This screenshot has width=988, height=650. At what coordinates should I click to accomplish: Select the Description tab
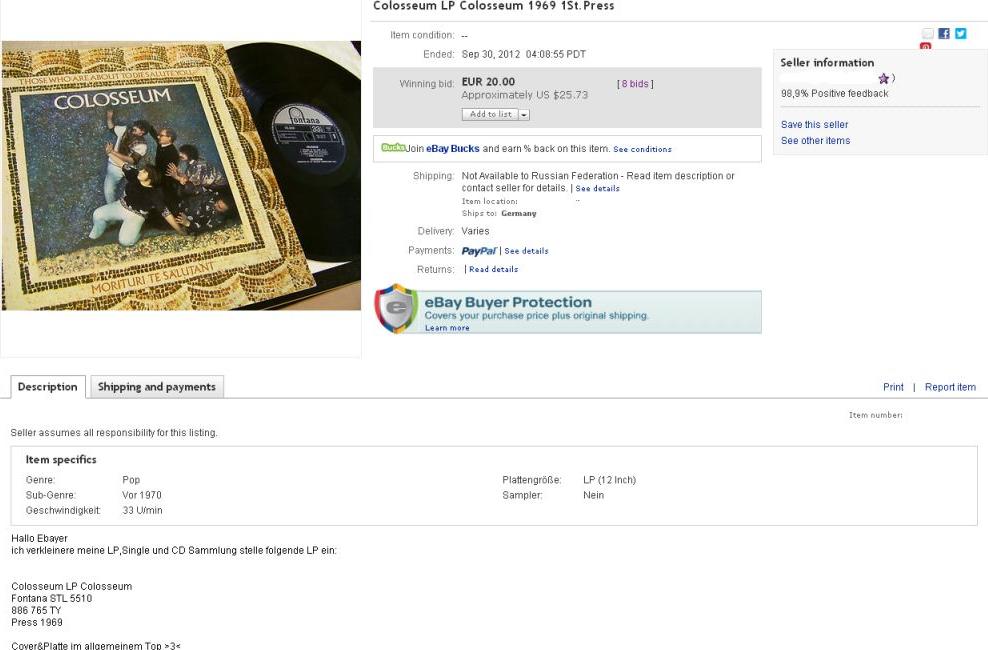tap(47, 387)
